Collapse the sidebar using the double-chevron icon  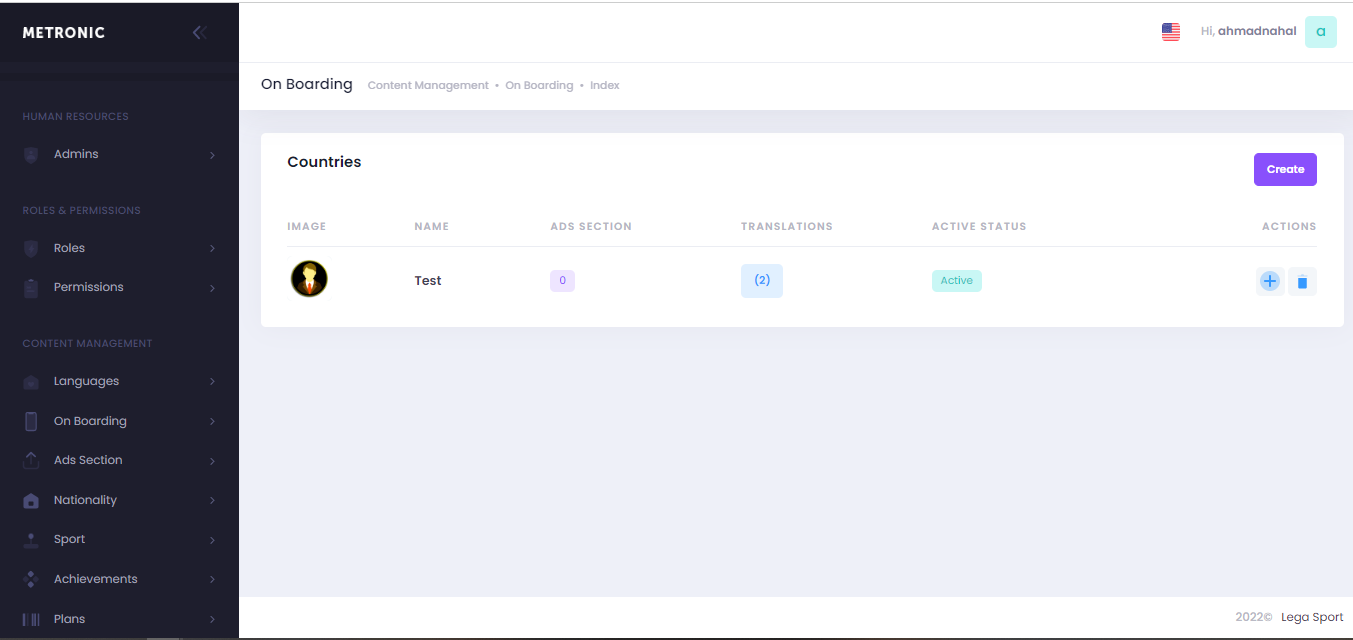199,32
